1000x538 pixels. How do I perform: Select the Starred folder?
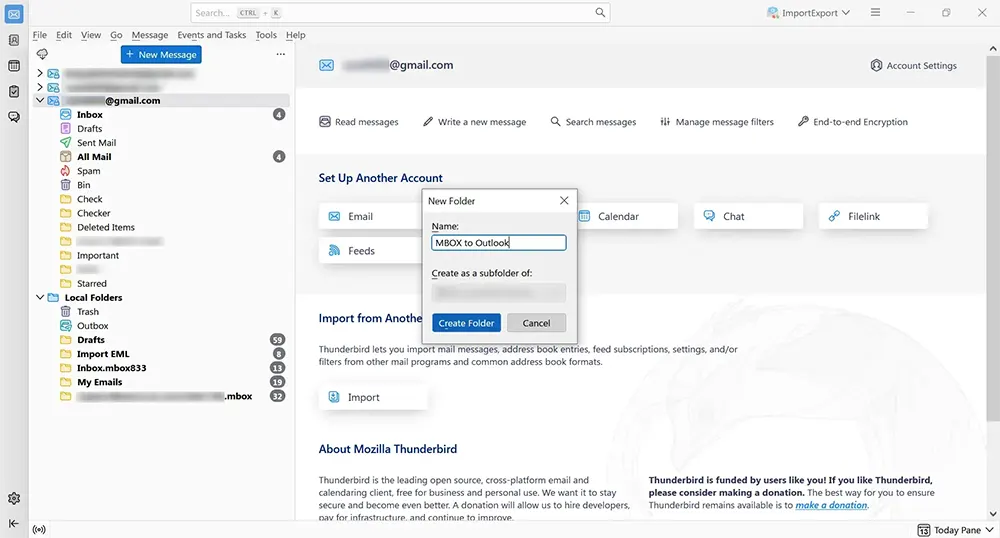92,284
